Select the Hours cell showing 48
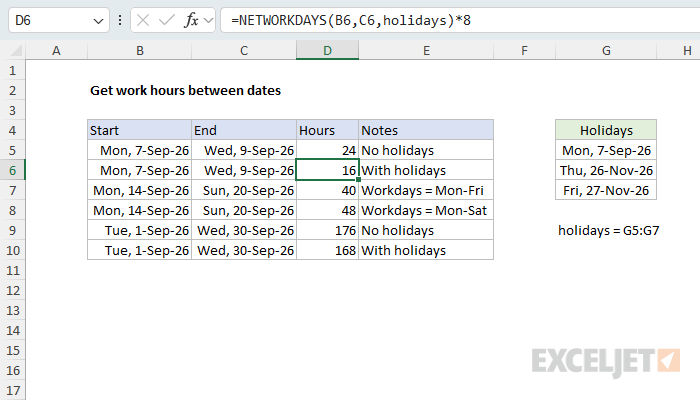Screen dimensions: 700x400 [327, 210]
